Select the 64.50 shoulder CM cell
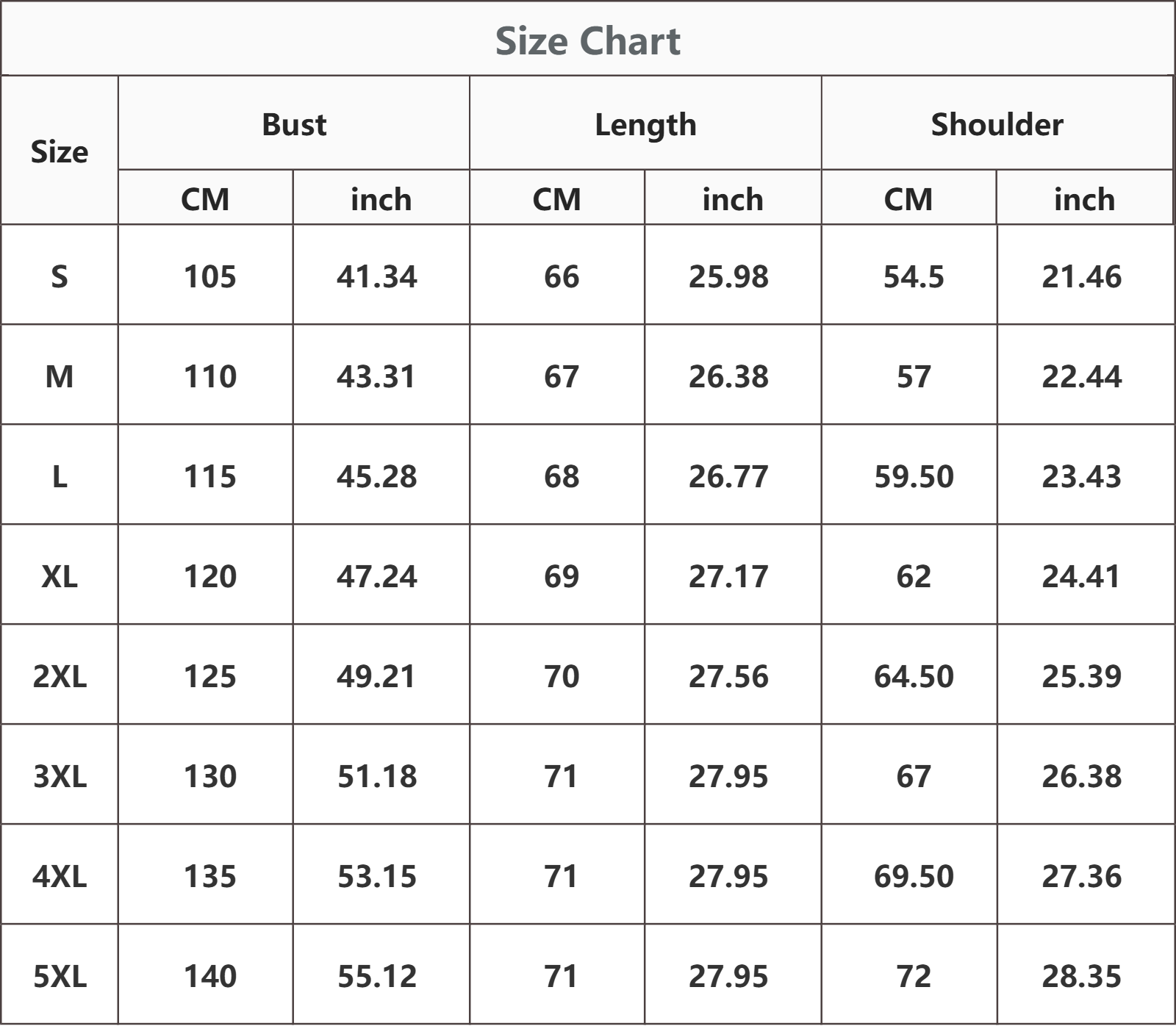The height and width of the screenshot is (1026, 1176). (909, 675)
